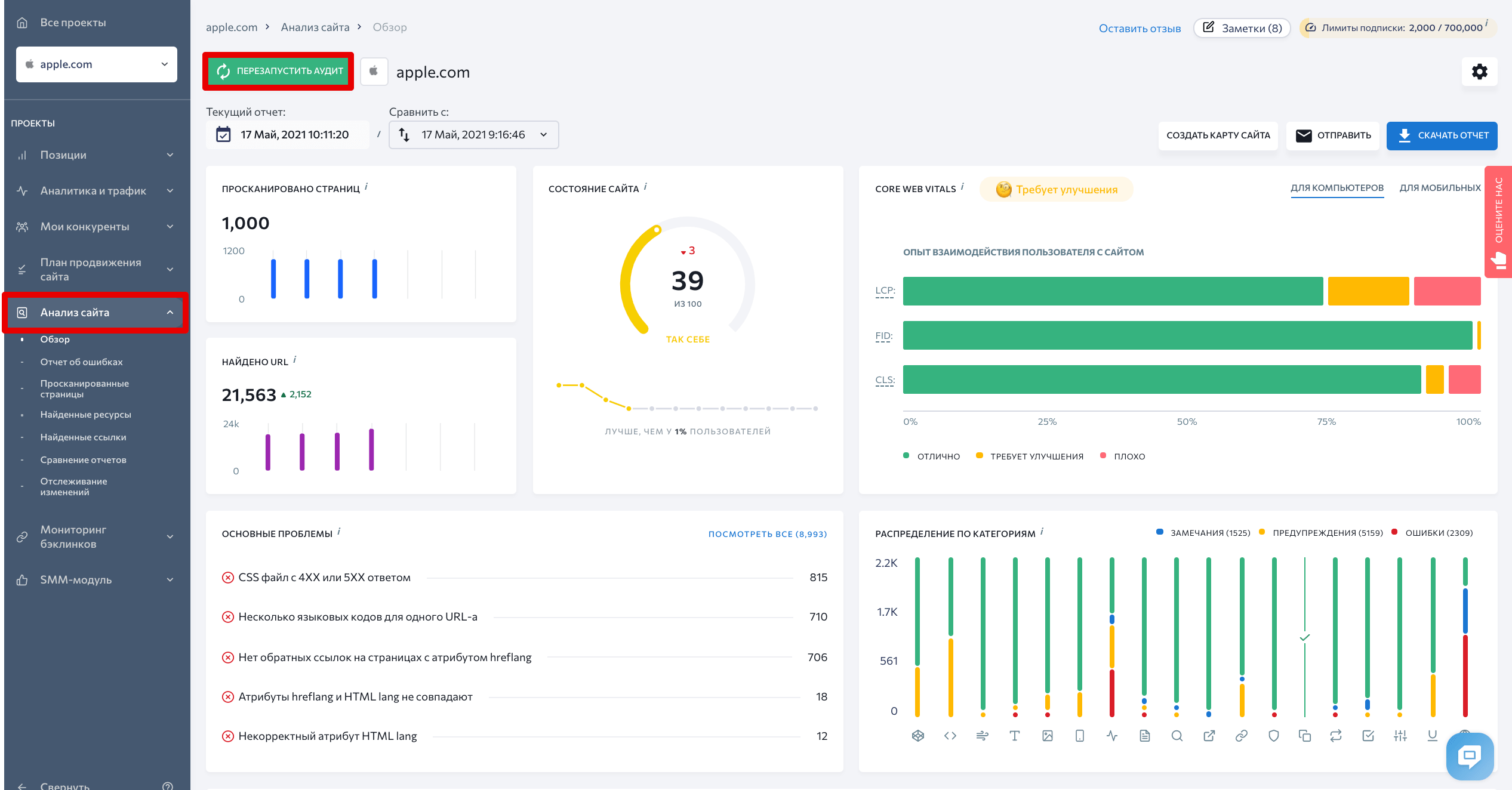1512x790 pixels.
Task: Click the pulse performance category icon
Action: pos(1112,736)
